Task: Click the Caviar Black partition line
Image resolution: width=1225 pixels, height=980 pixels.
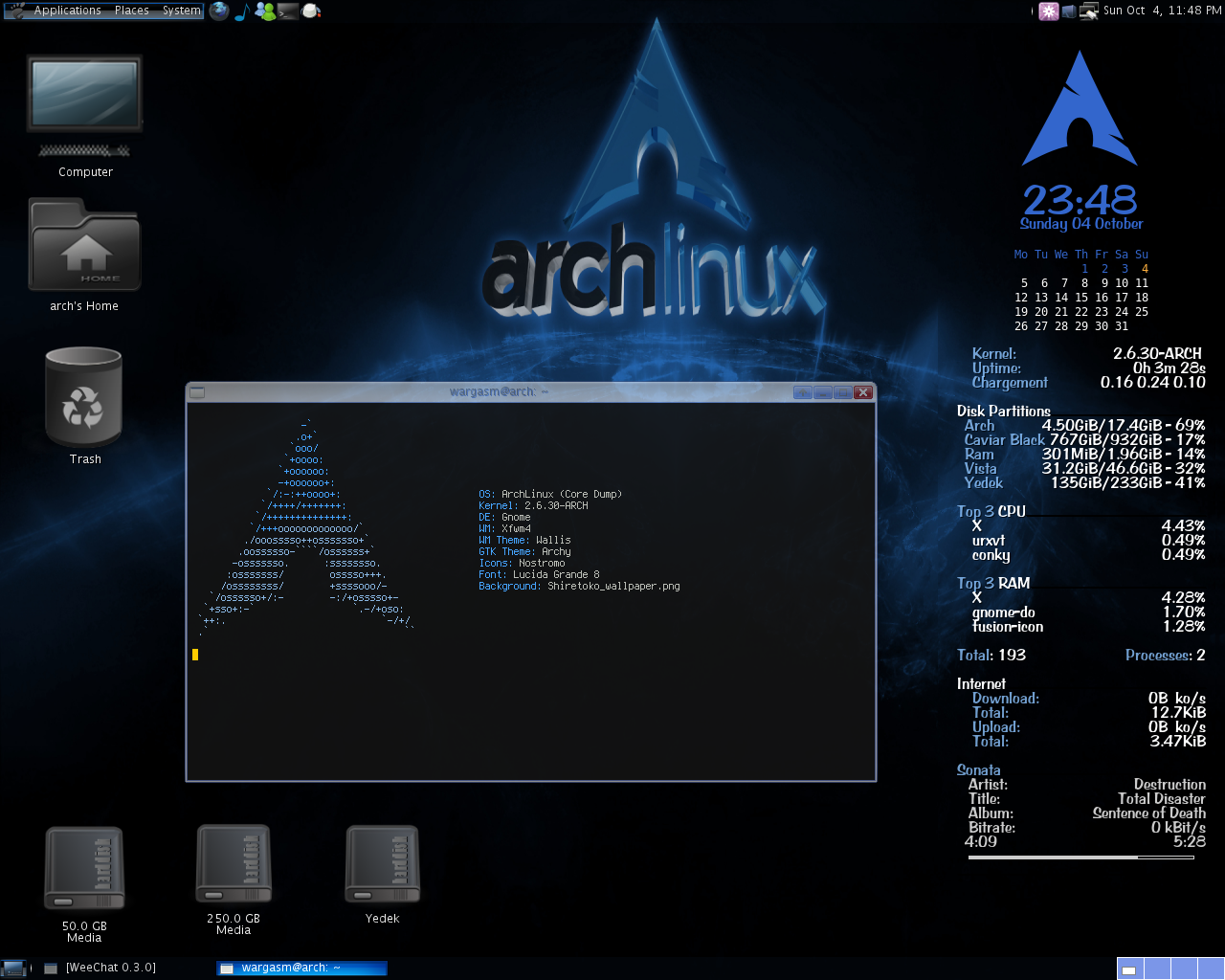Action: pos(1084,440)
